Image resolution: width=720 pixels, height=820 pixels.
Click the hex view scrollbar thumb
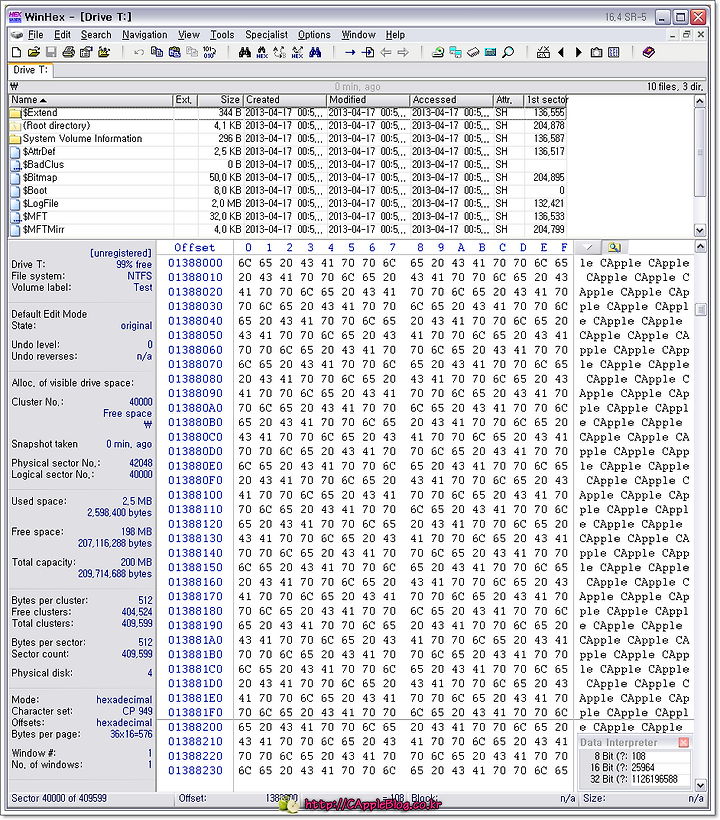point(700,310)
